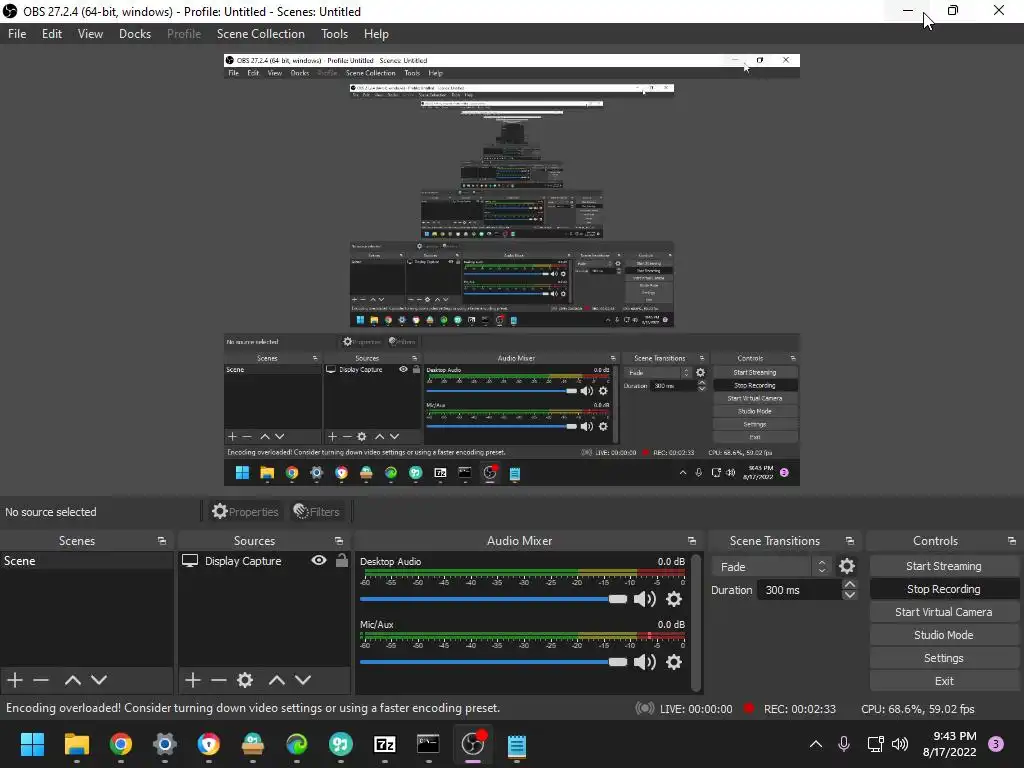Screen dimensions: 1024x768
Task: Mute Desktop Audio speaker icon
Action: tap(645, 599)
